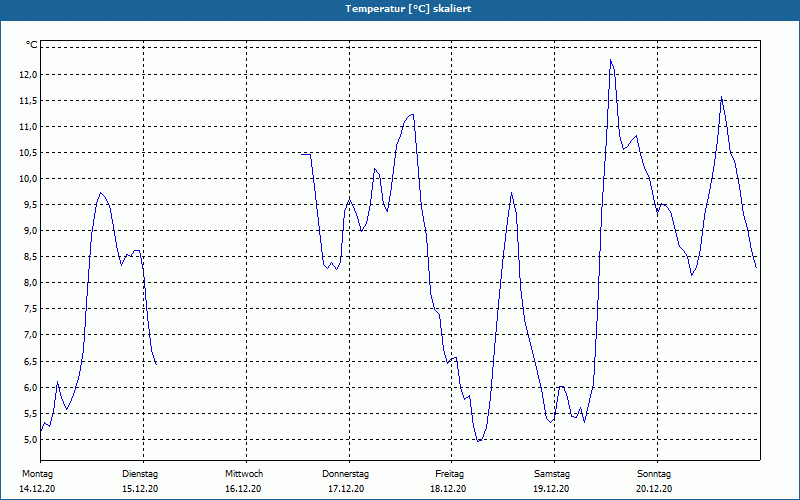This screenshot has width=800, height=500.
Task: Click the Samstag day label
Action: (x=552, y=474)
